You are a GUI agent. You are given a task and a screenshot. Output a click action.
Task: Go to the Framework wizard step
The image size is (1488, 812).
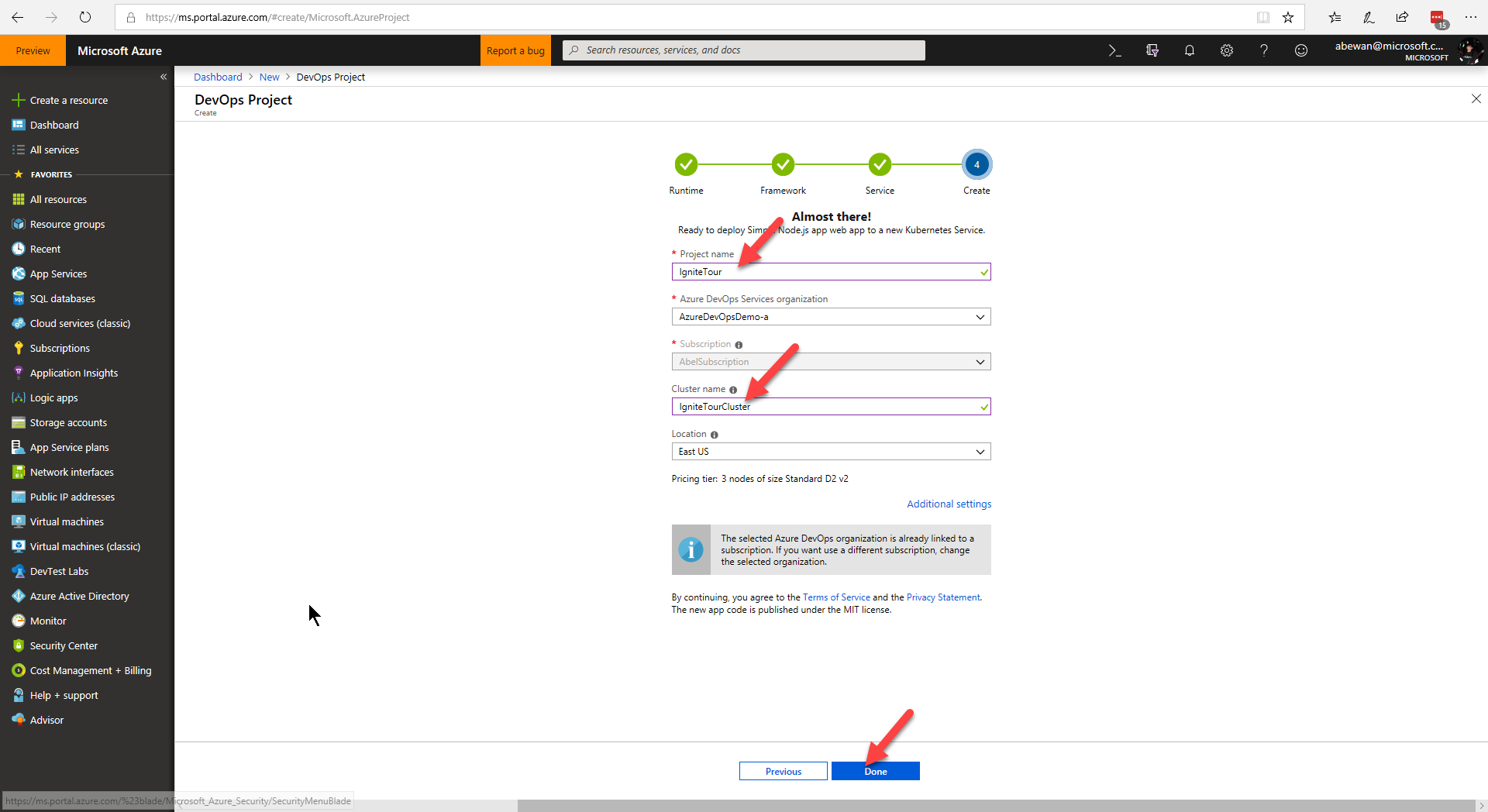pos(783,164)
